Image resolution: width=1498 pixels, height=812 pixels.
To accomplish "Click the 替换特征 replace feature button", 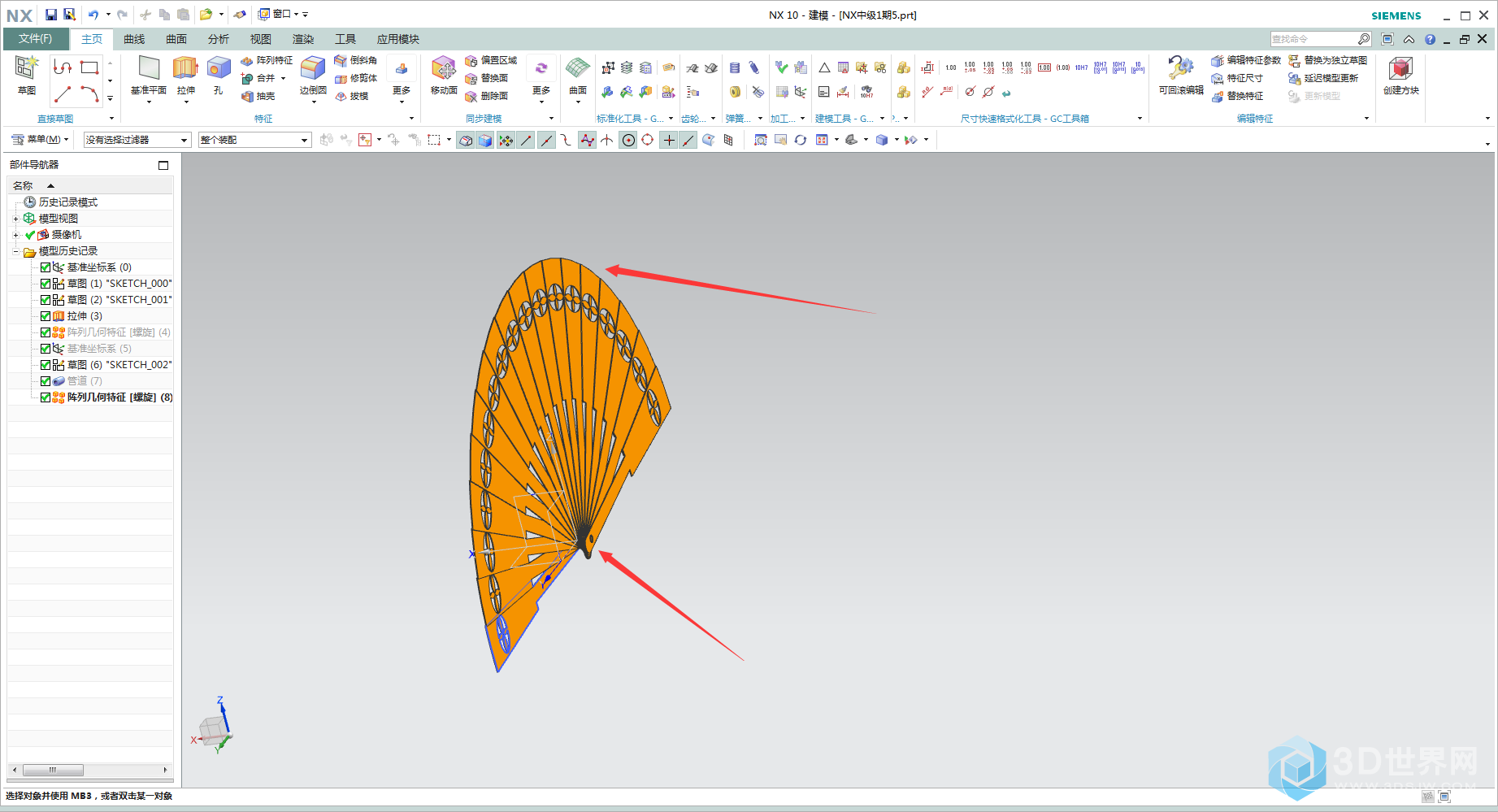I will [1237, 96].
